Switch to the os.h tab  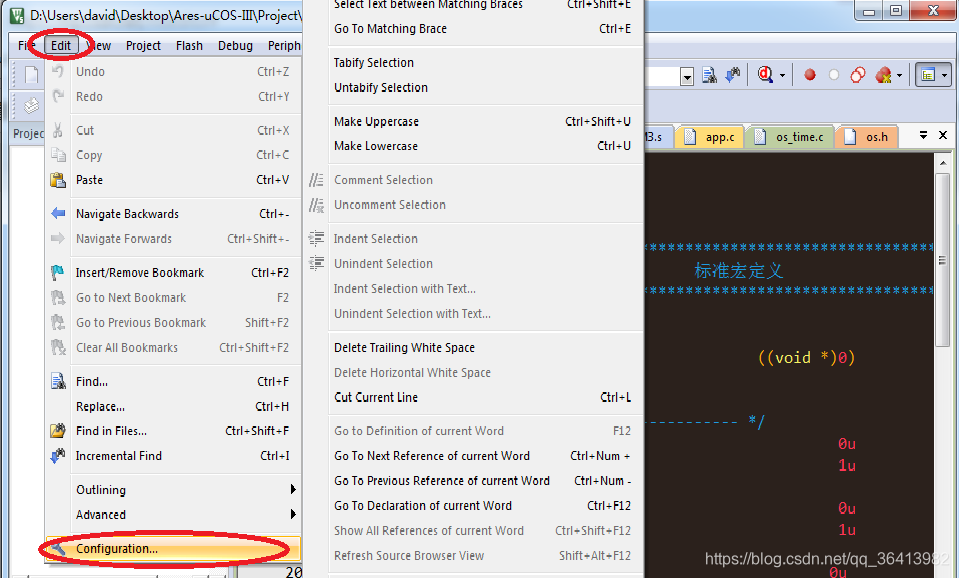[x=867, y=137]
